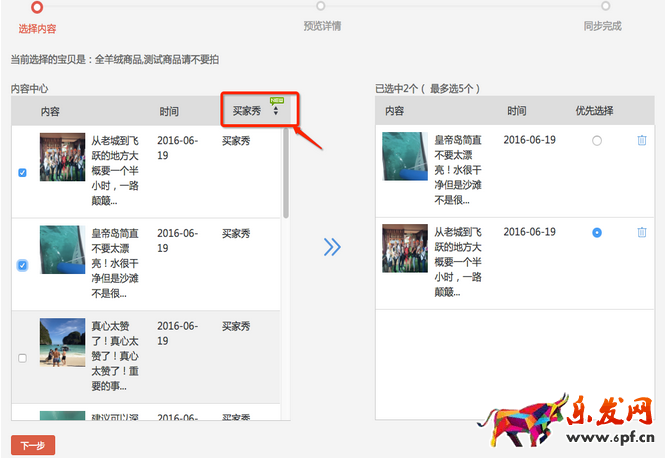Screen dimensions: 665x458
Task: Click the 从老城到飞跃 text in content list
Action: pyautogui.click(x=115, y=170)
